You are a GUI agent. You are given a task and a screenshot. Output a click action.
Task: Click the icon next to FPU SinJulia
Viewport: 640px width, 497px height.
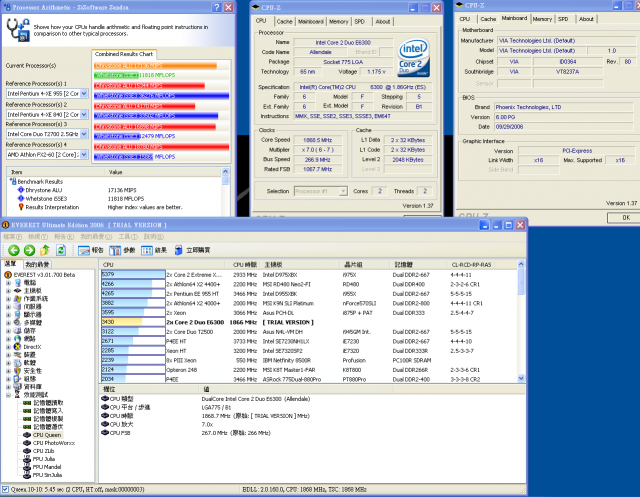27,475
